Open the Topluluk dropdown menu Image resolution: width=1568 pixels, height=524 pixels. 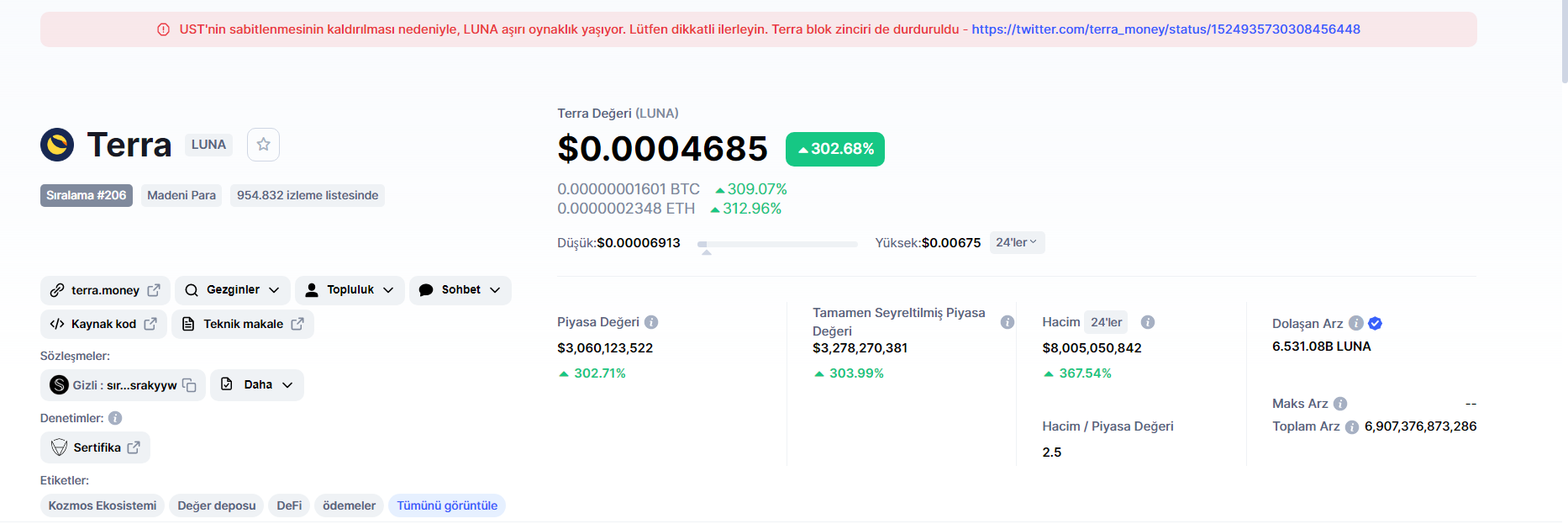point(350,290)
